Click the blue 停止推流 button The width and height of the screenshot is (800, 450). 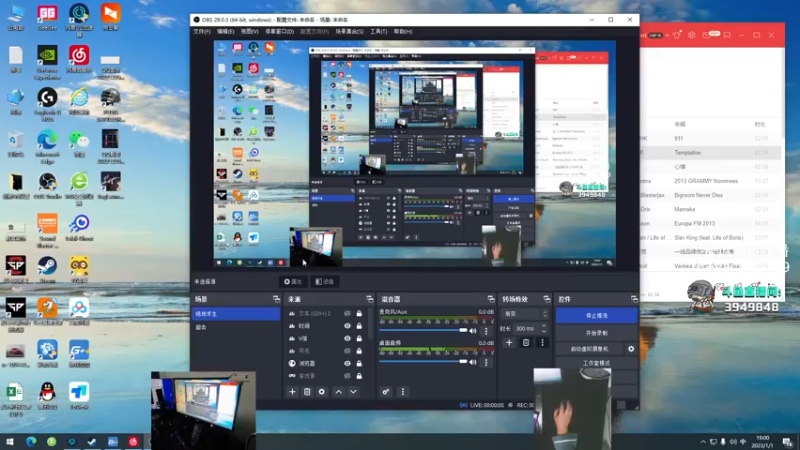(596, 316)
